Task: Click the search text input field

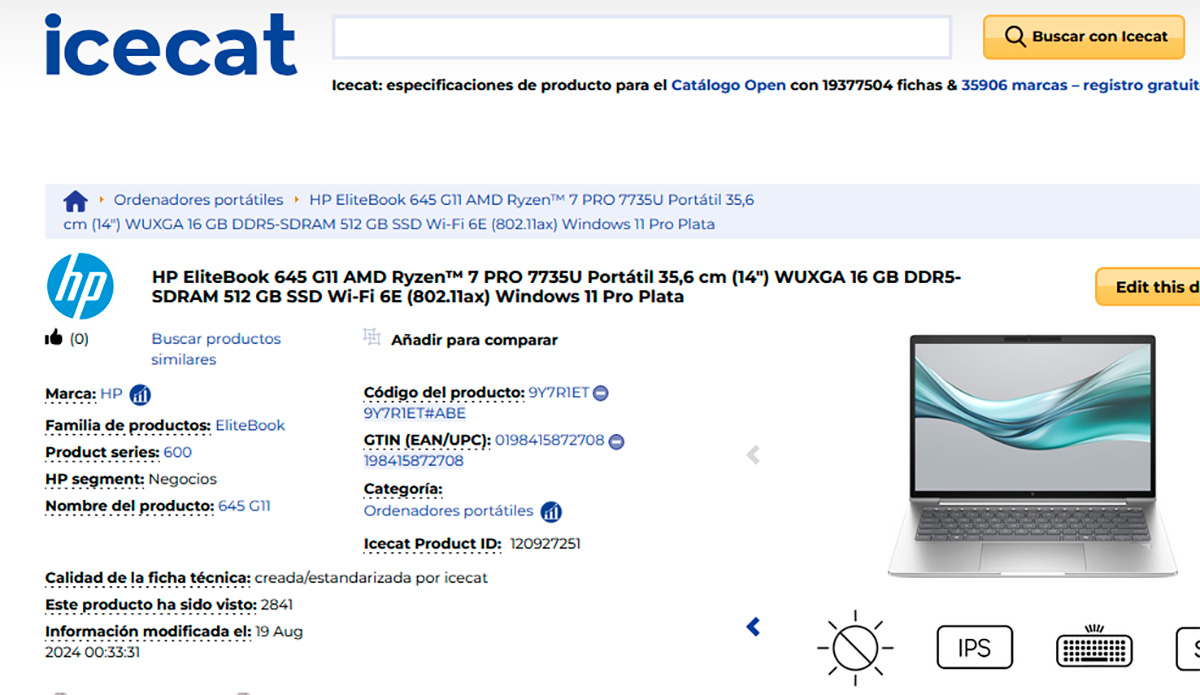Action: [x=641, y=37]
